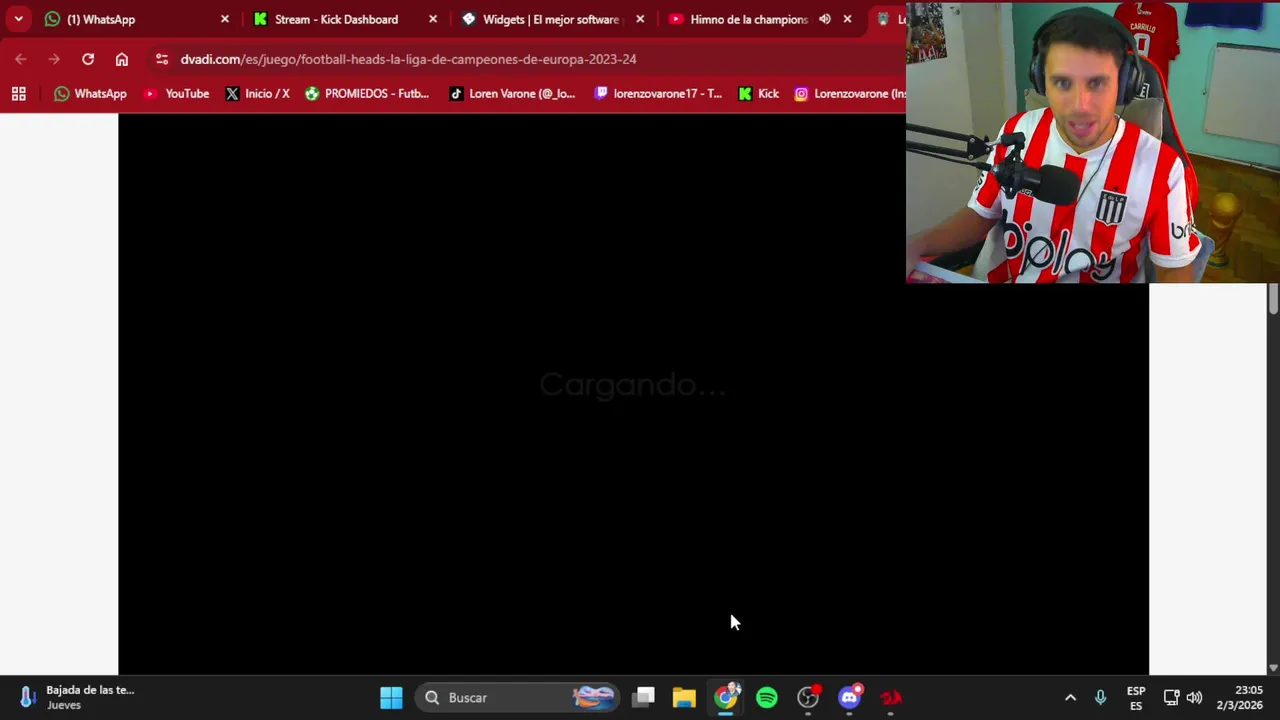Open the red app icon on taskbar
This screenshot has height=720, width=1280.
click(x=890, y=697)
